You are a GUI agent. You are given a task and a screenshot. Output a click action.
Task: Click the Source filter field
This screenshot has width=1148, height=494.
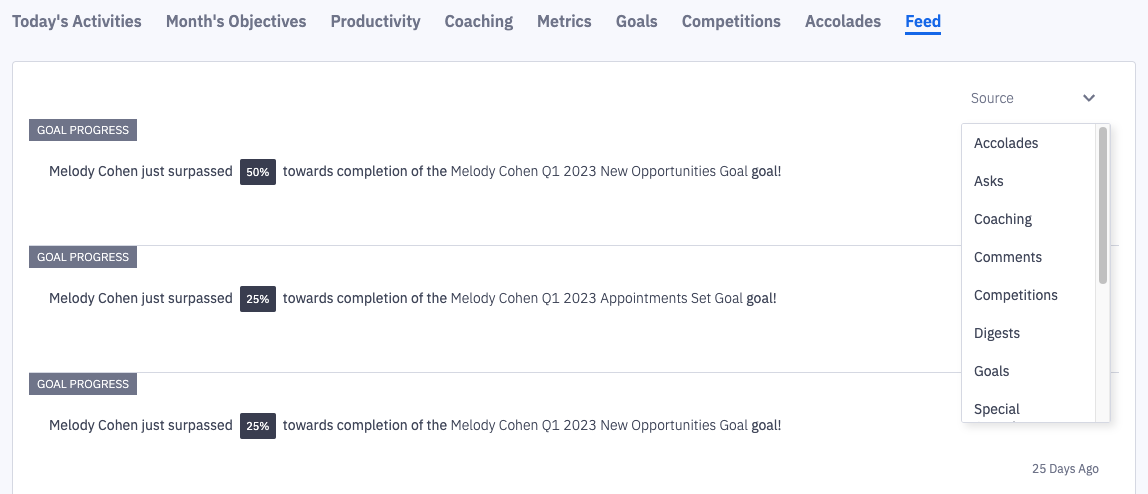1020,98
